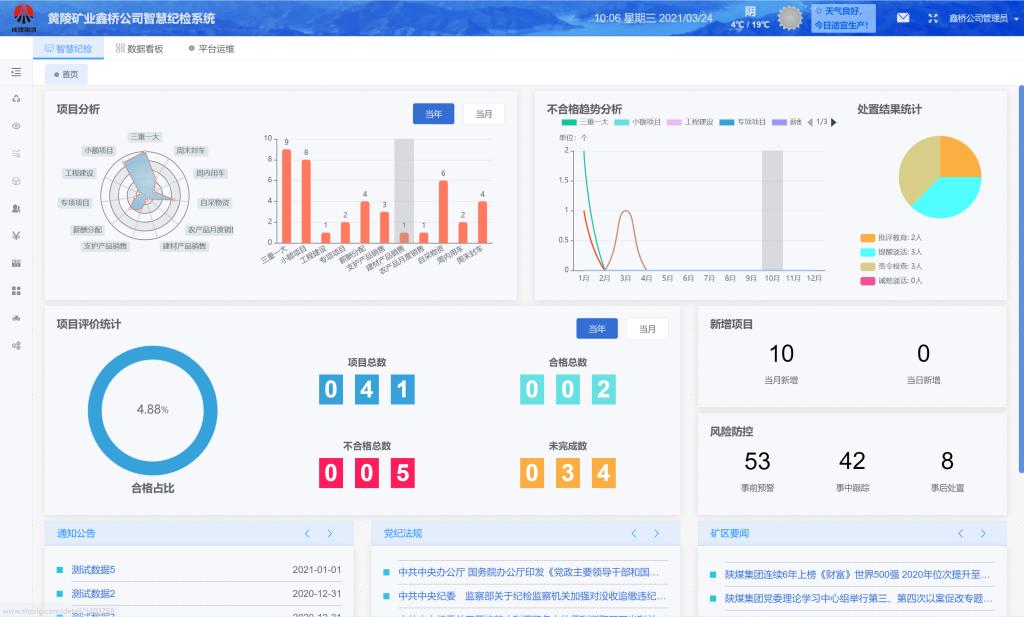The height and width of the screenshot is (617, 1024).
Task: Open the yen (¥) icon in sidebar
Action: click(x=15, y=236)
